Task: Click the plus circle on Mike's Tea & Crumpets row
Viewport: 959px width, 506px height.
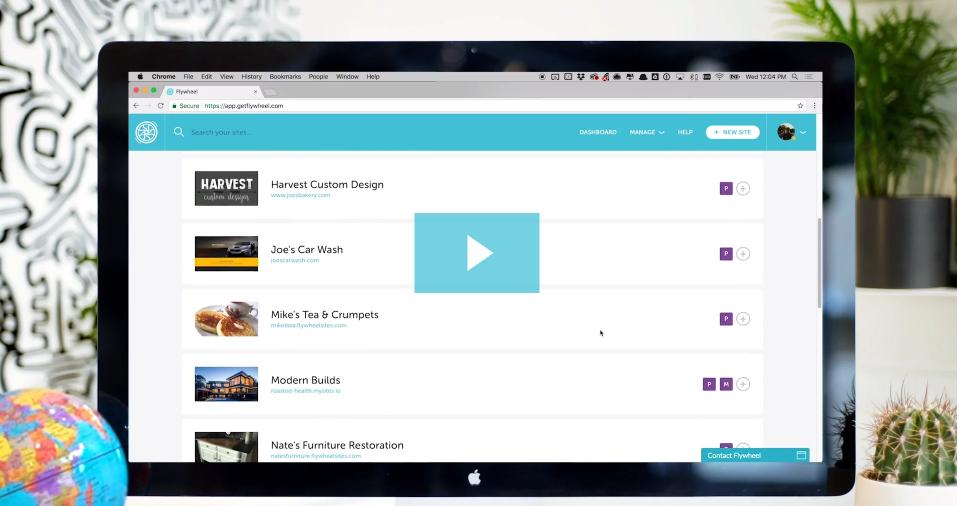Action: click(x=742, y=319)
